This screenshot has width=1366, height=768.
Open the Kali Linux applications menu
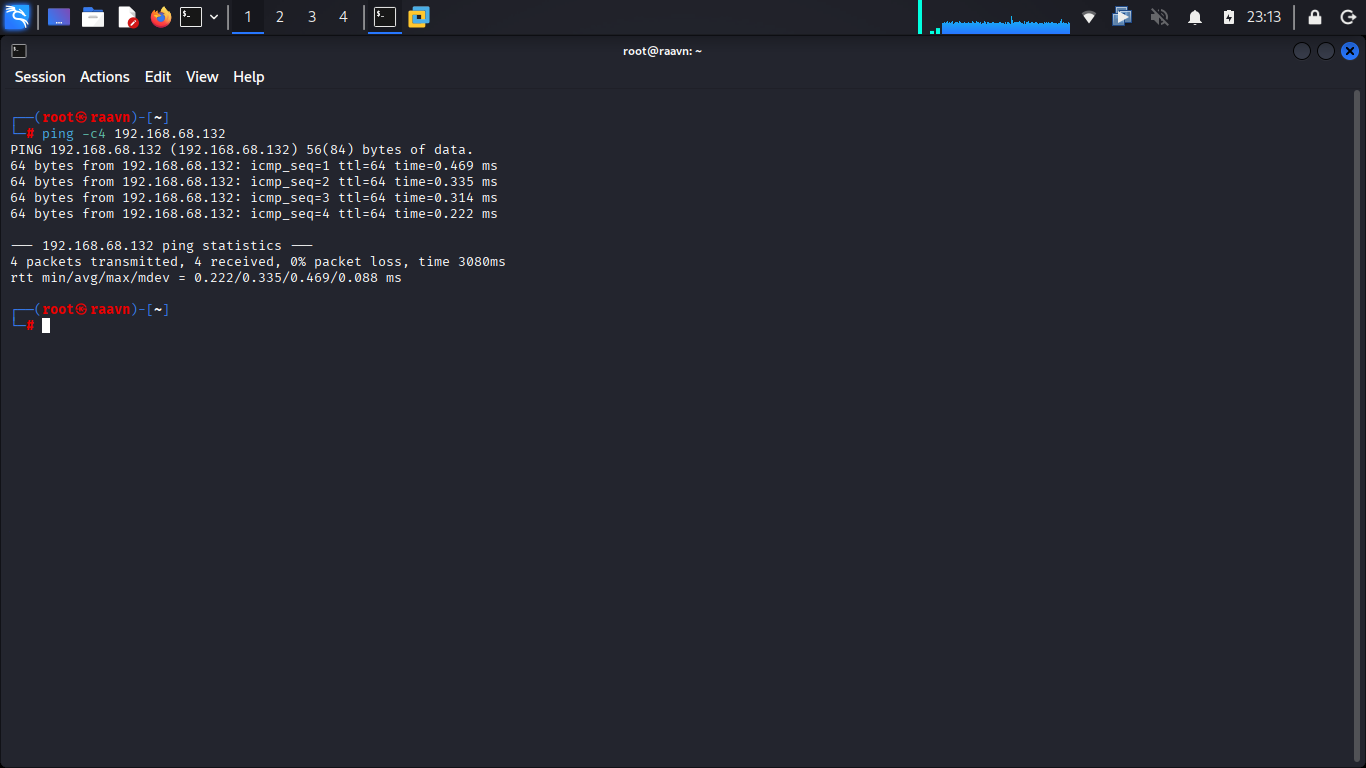(x=17, y=17)
